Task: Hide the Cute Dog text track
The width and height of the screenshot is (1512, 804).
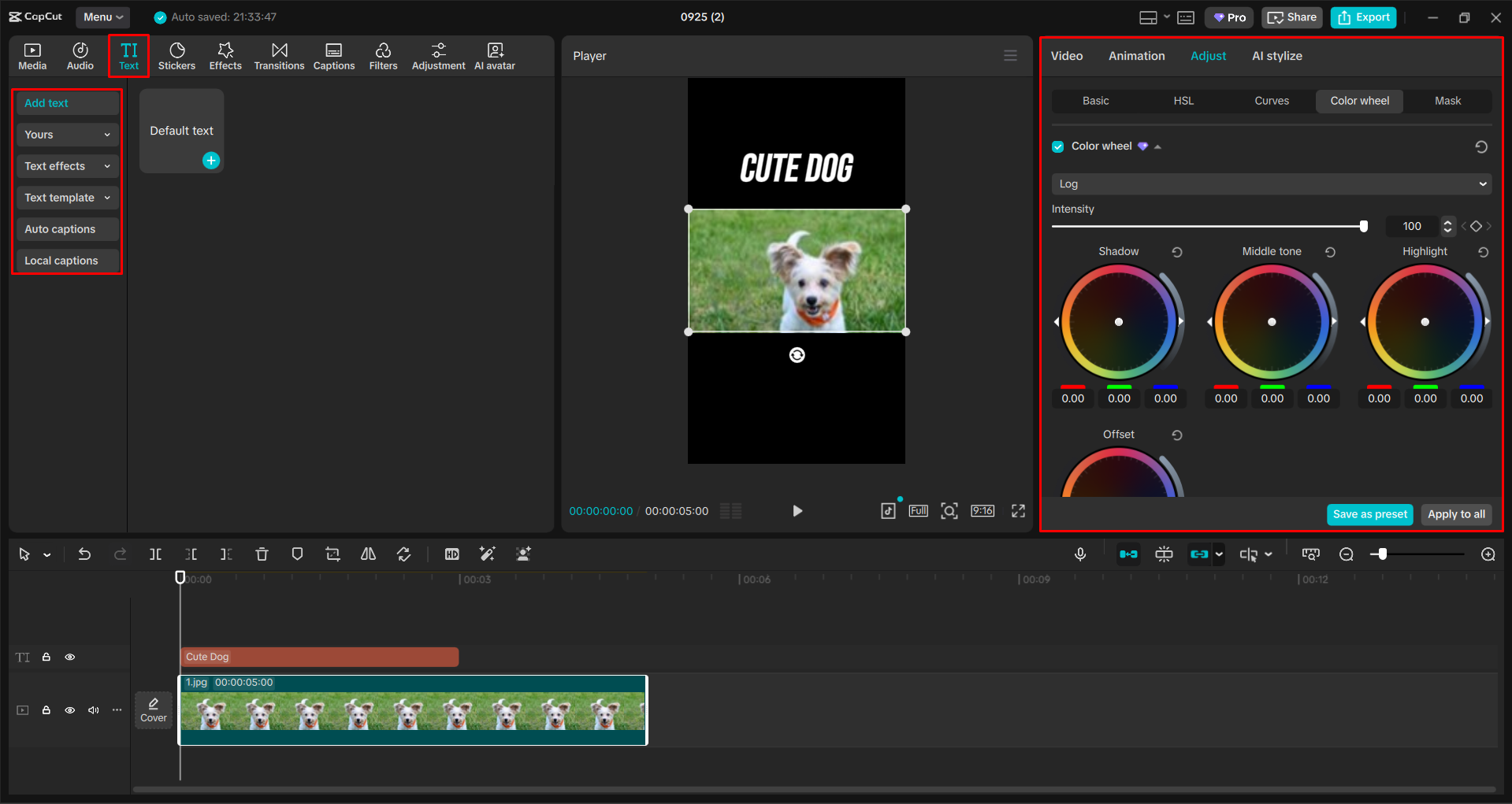Action: pyautogui.click(x=69, y=656)
